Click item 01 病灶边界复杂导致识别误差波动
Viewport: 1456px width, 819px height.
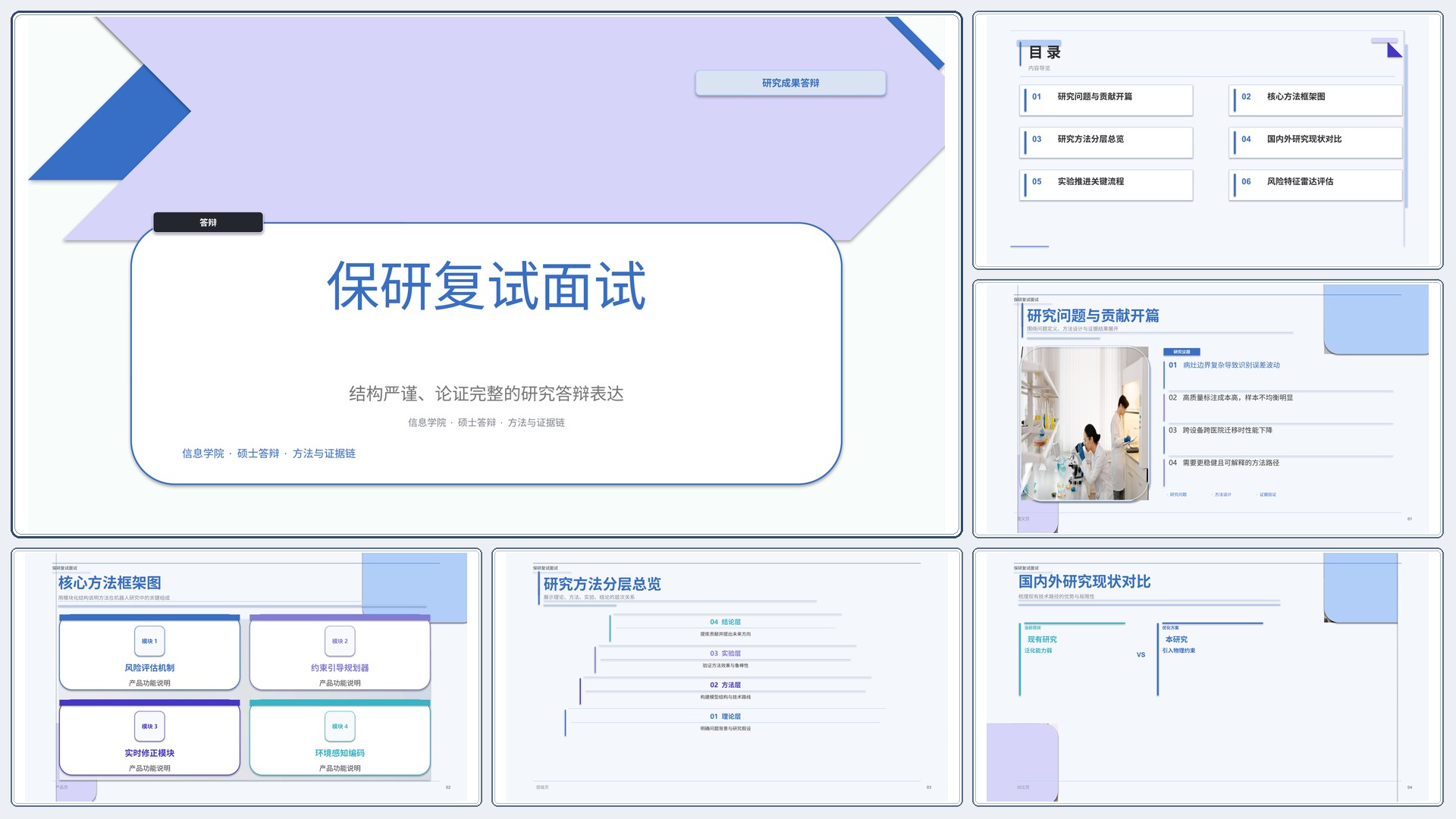(x=1224, y=366)
